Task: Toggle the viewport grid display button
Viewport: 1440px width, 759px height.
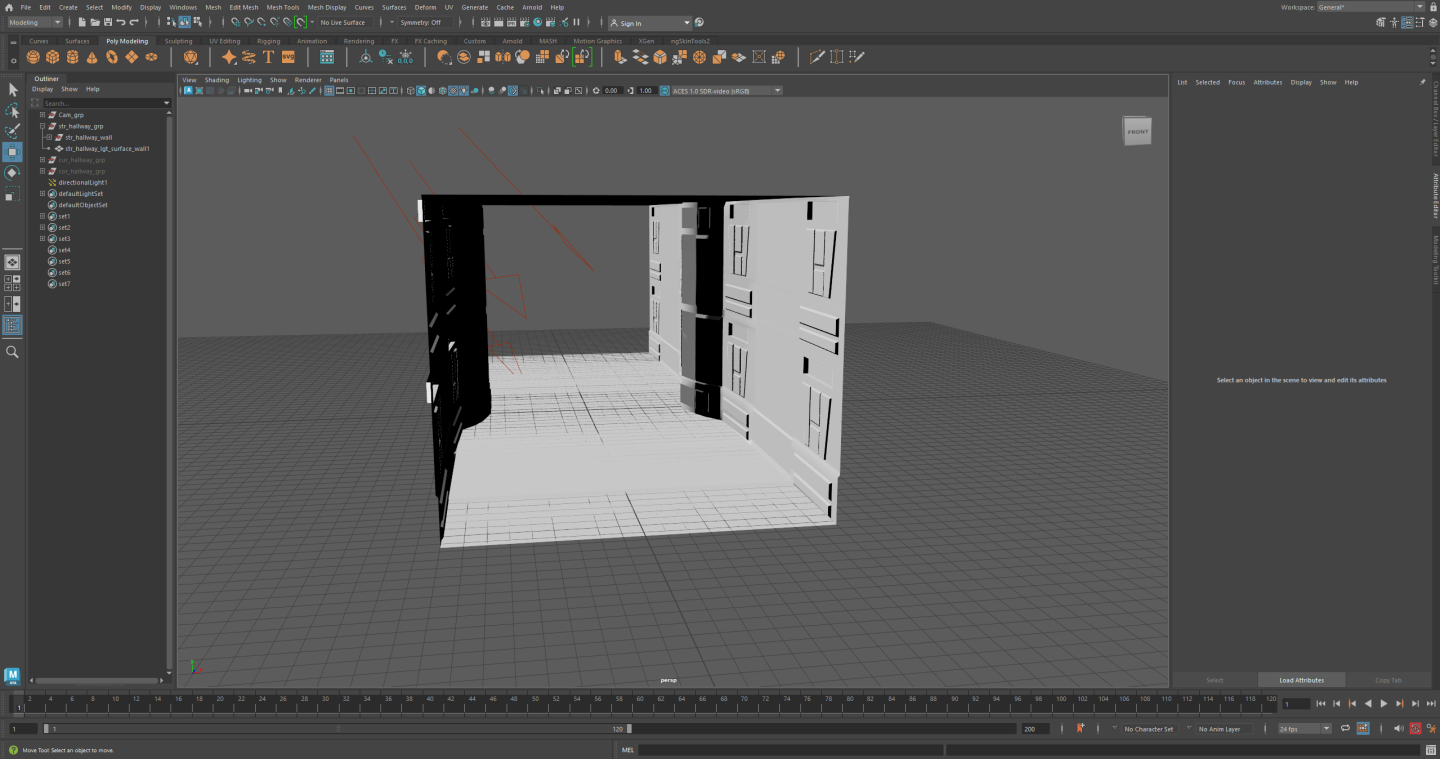Action: click(x=328, y=91)
